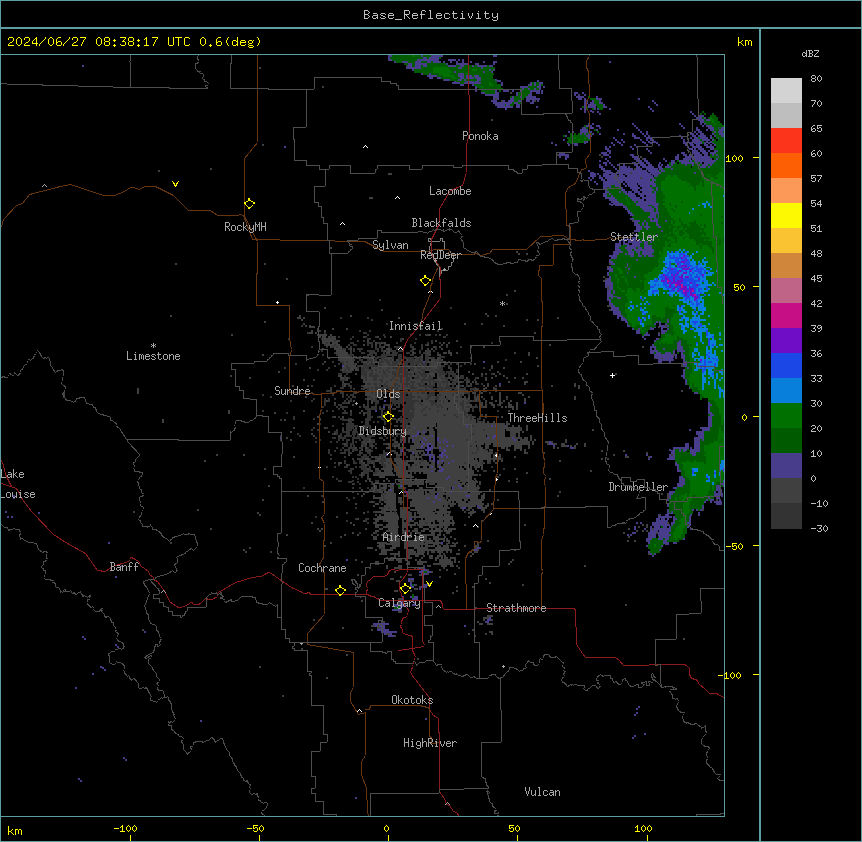
Task: Click the RockyMH label
Action: coord(245,227)
